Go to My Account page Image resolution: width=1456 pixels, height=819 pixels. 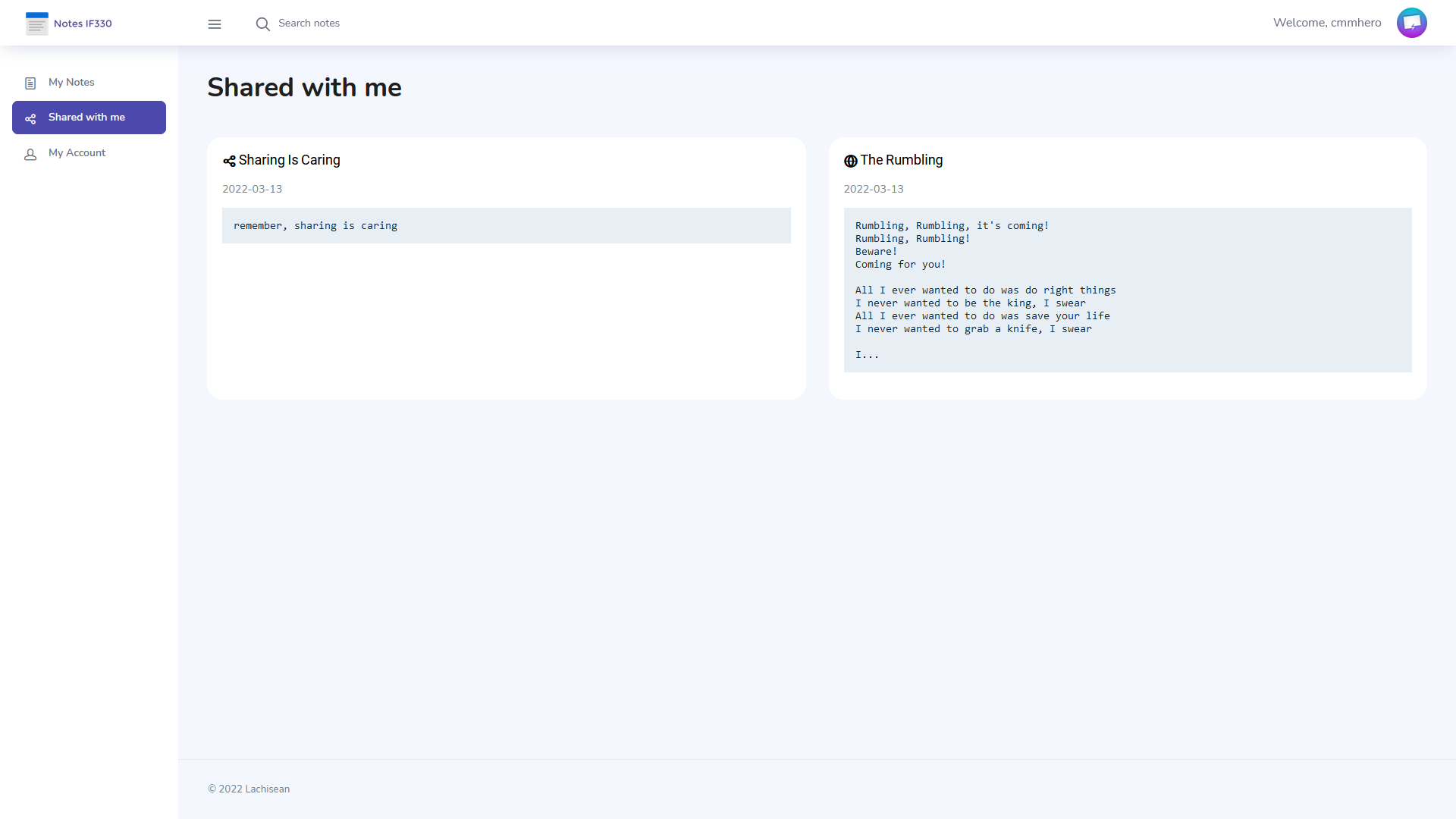(77, 153)
